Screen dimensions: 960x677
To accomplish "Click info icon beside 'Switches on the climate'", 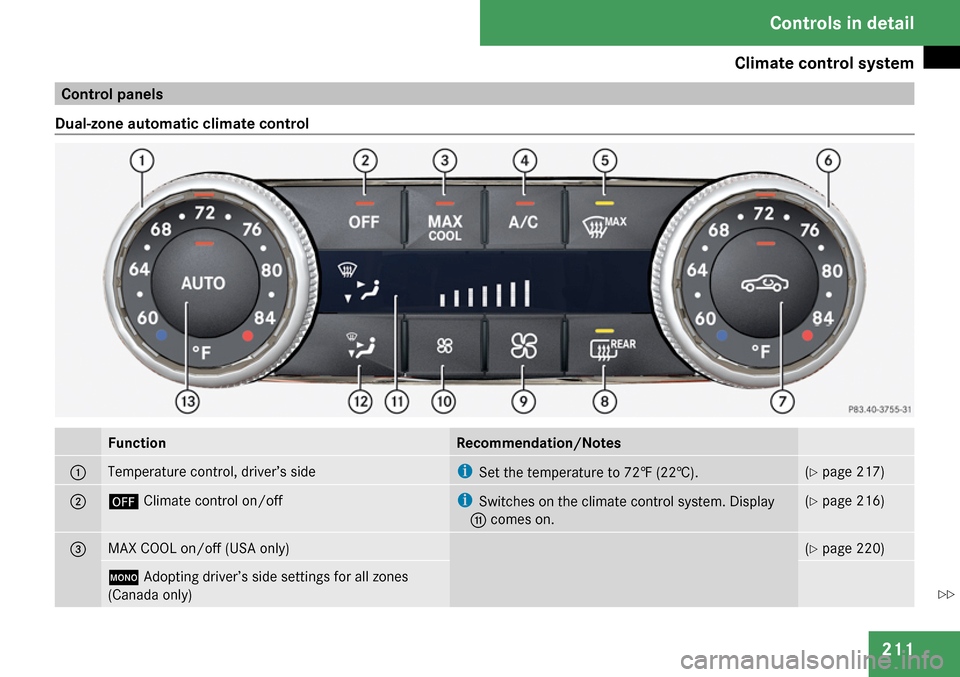I will coord(465,500).
